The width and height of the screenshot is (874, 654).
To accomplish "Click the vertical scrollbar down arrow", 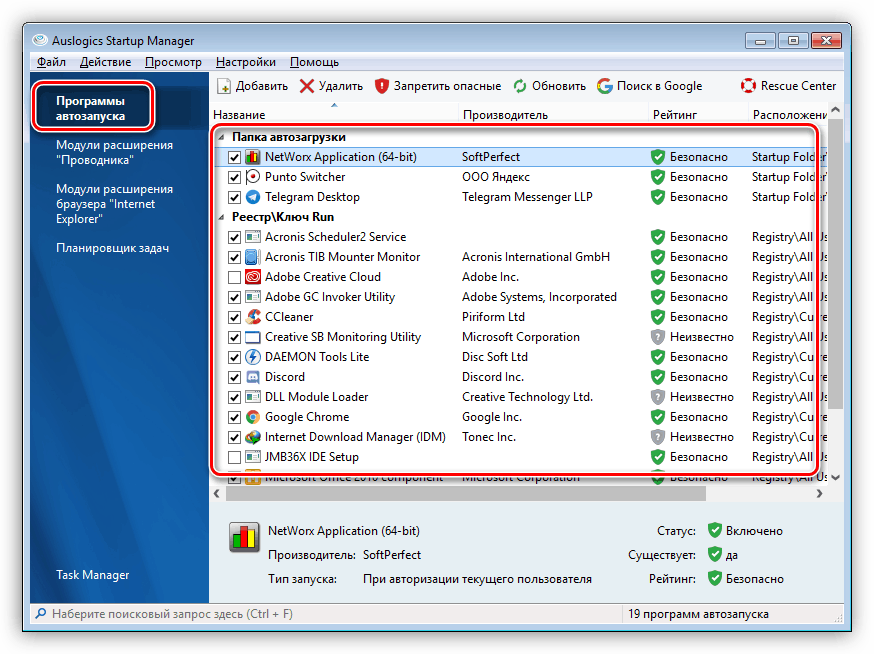I will tap(835, 477).
